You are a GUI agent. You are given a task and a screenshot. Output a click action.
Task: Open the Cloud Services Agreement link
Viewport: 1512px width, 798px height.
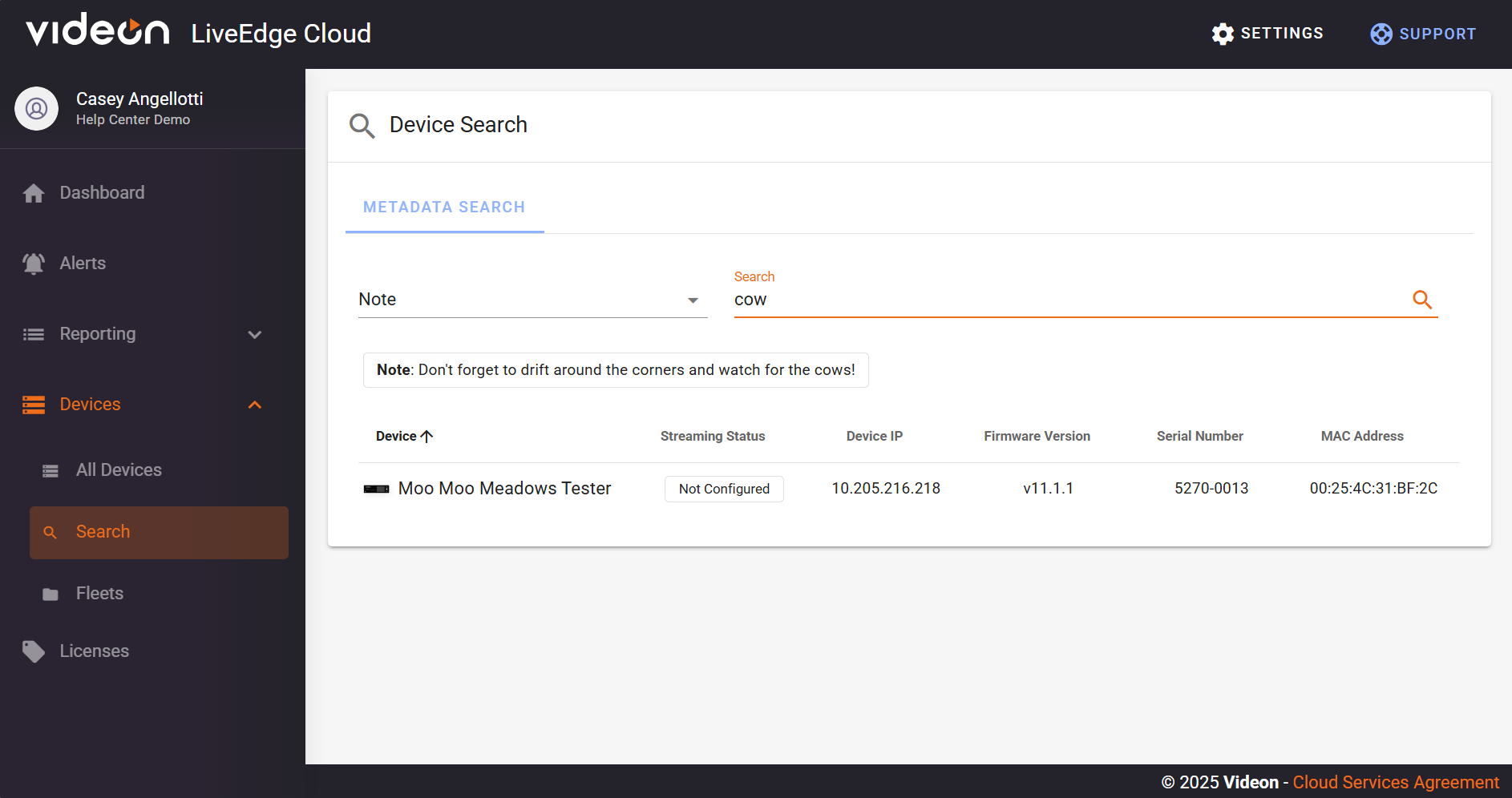pyautogui.click(x=1396, y=782)
